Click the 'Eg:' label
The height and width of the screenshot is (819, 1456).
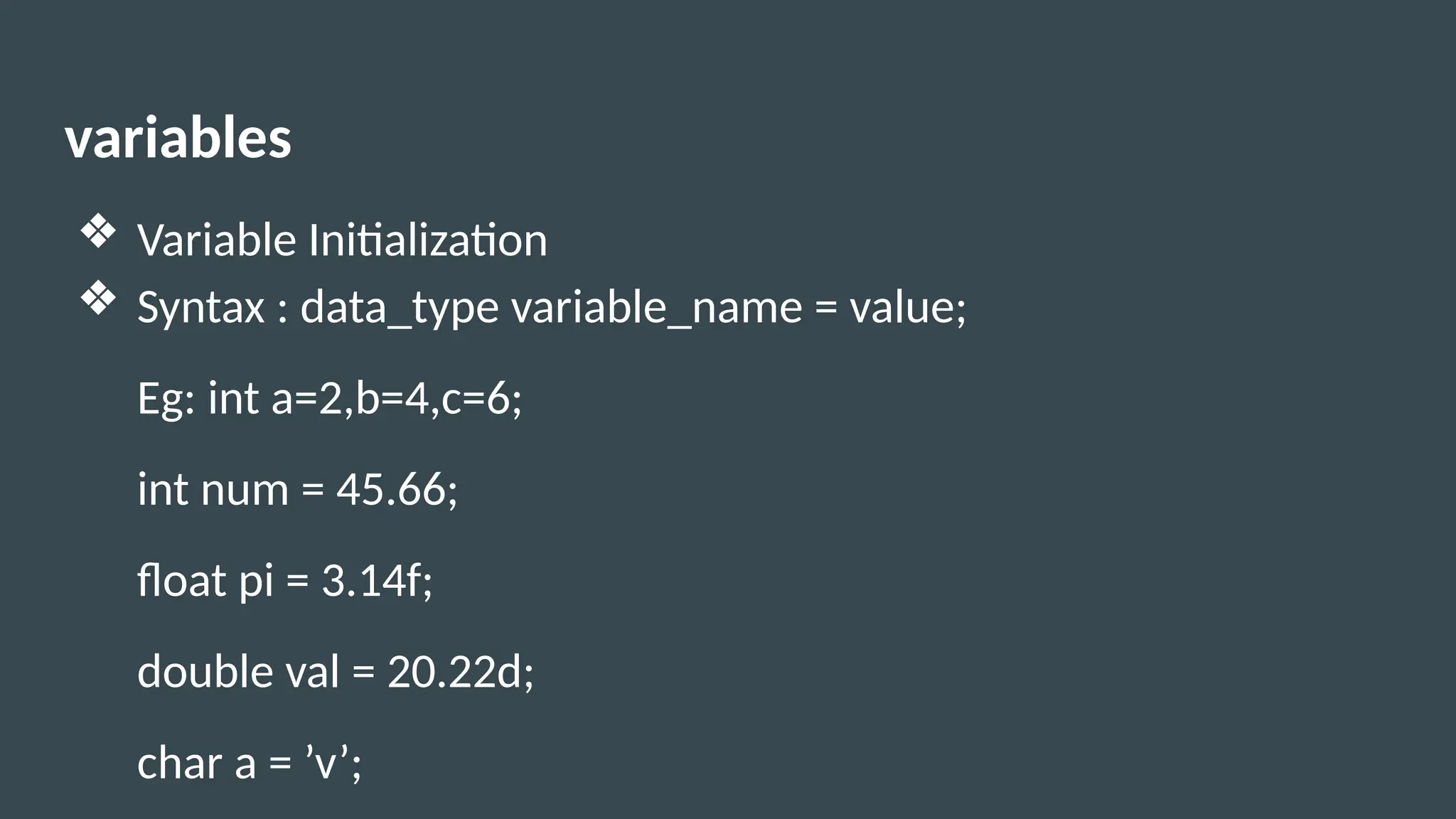coord(166,398)
